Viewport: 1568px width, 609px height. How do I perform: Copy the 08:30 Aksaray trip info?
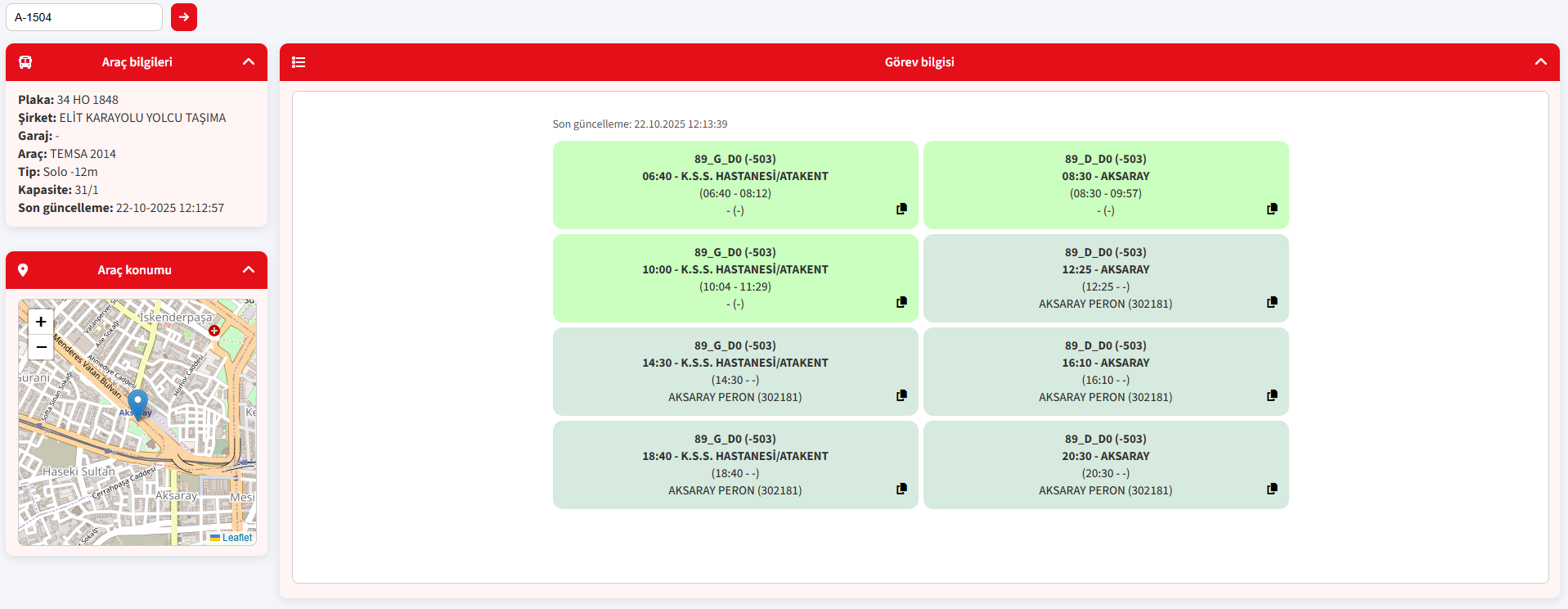pos(1272,209)
